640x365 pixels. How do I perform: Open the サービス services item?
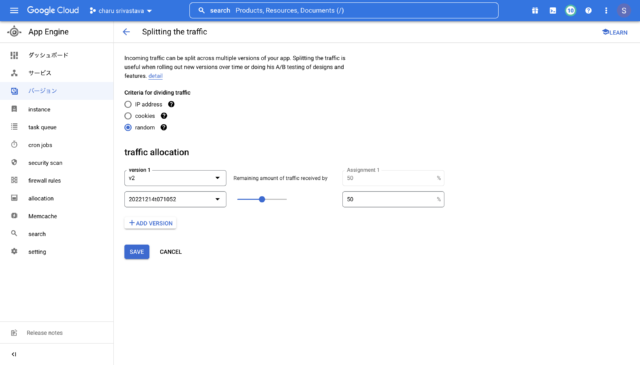click(57, 73)
